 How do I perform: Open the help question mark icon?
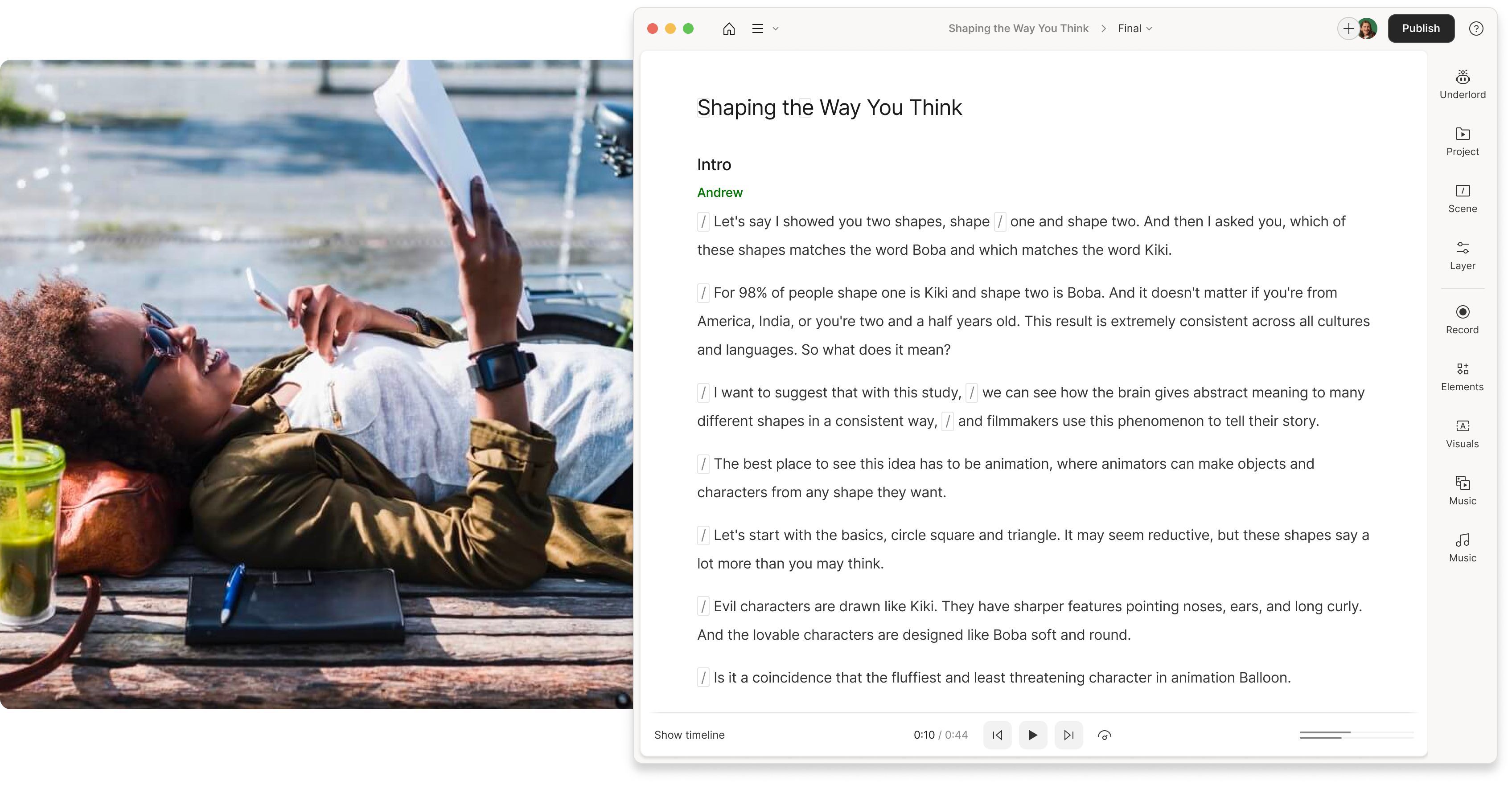[x=1475, y=28]
